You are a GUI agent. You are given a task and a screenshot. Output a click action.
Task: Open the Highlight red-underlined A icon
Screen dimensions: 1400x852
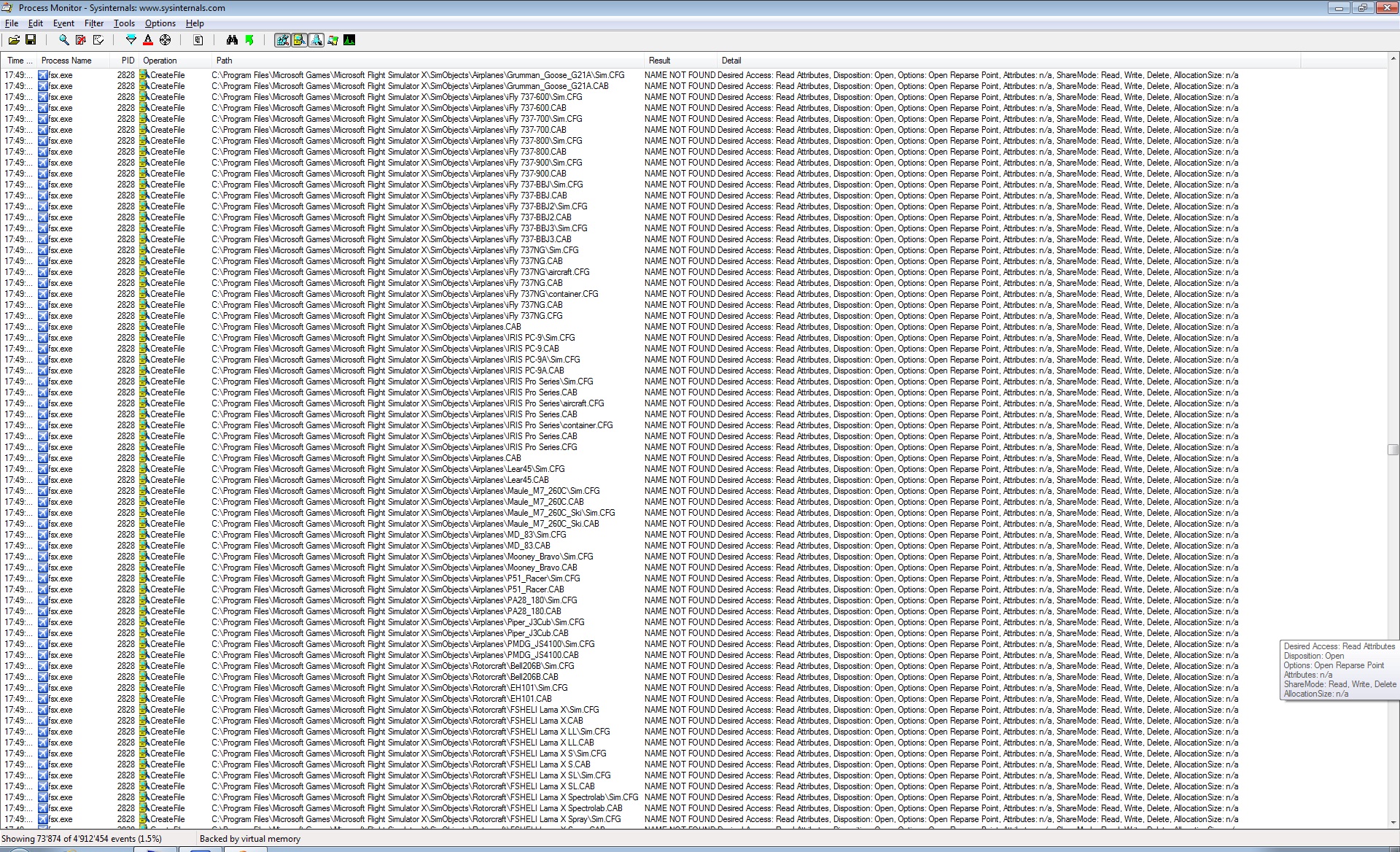coord(148,40)
